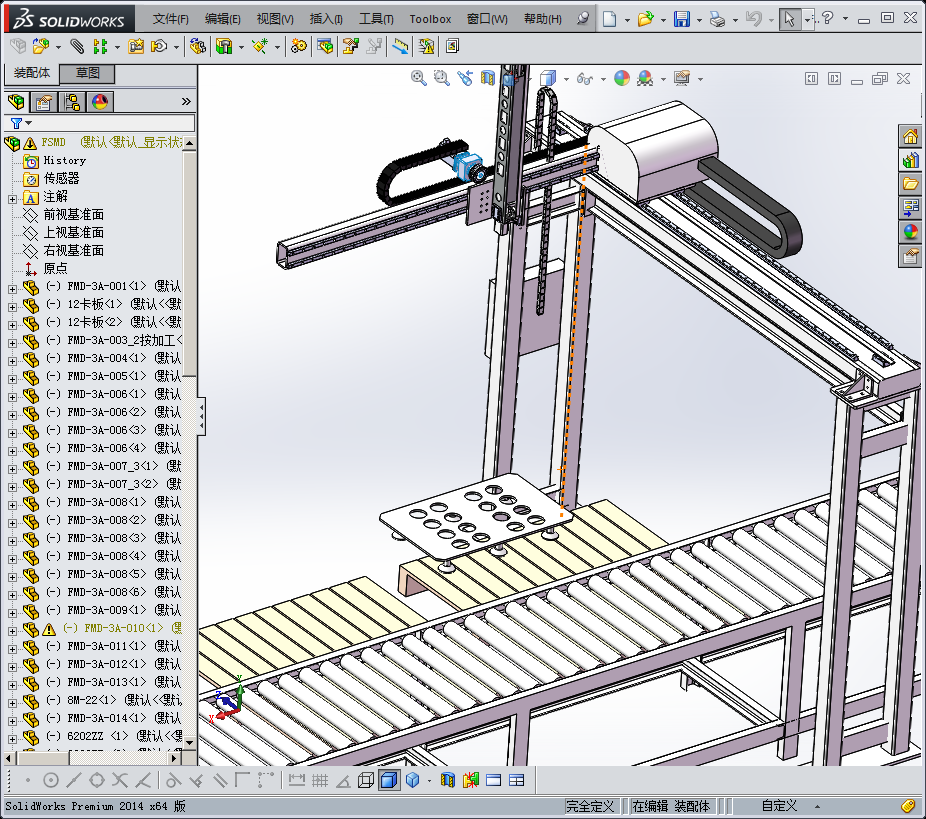This screenshot has width=926, height=819.
Task: Open the 文件(F) menu
Action: click(170, 19)
